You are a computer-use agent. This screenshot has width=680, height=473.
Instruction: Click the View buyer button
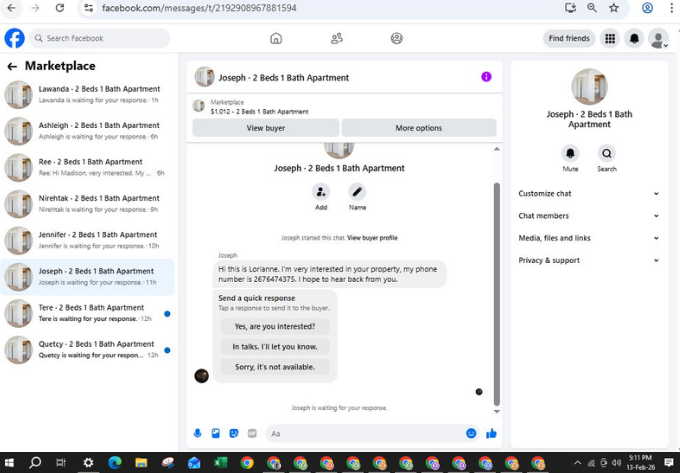[265, 128]
